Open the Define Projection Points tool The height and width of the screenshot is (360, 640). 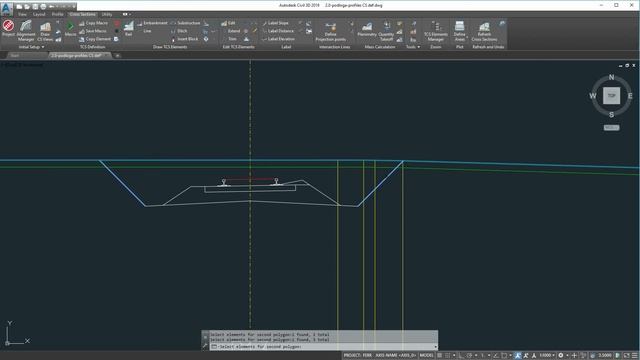point(331,32)
